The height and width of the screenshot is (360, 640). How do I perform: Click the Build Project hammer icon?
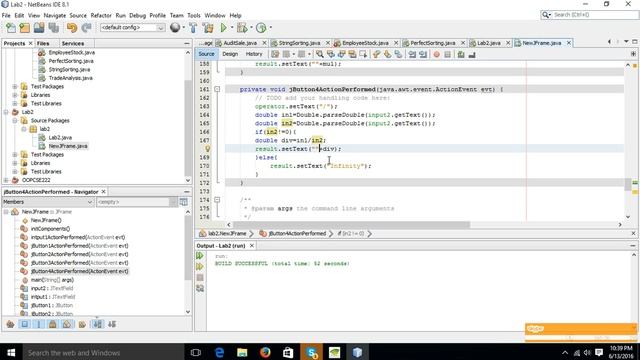click(x=193, y=28)
